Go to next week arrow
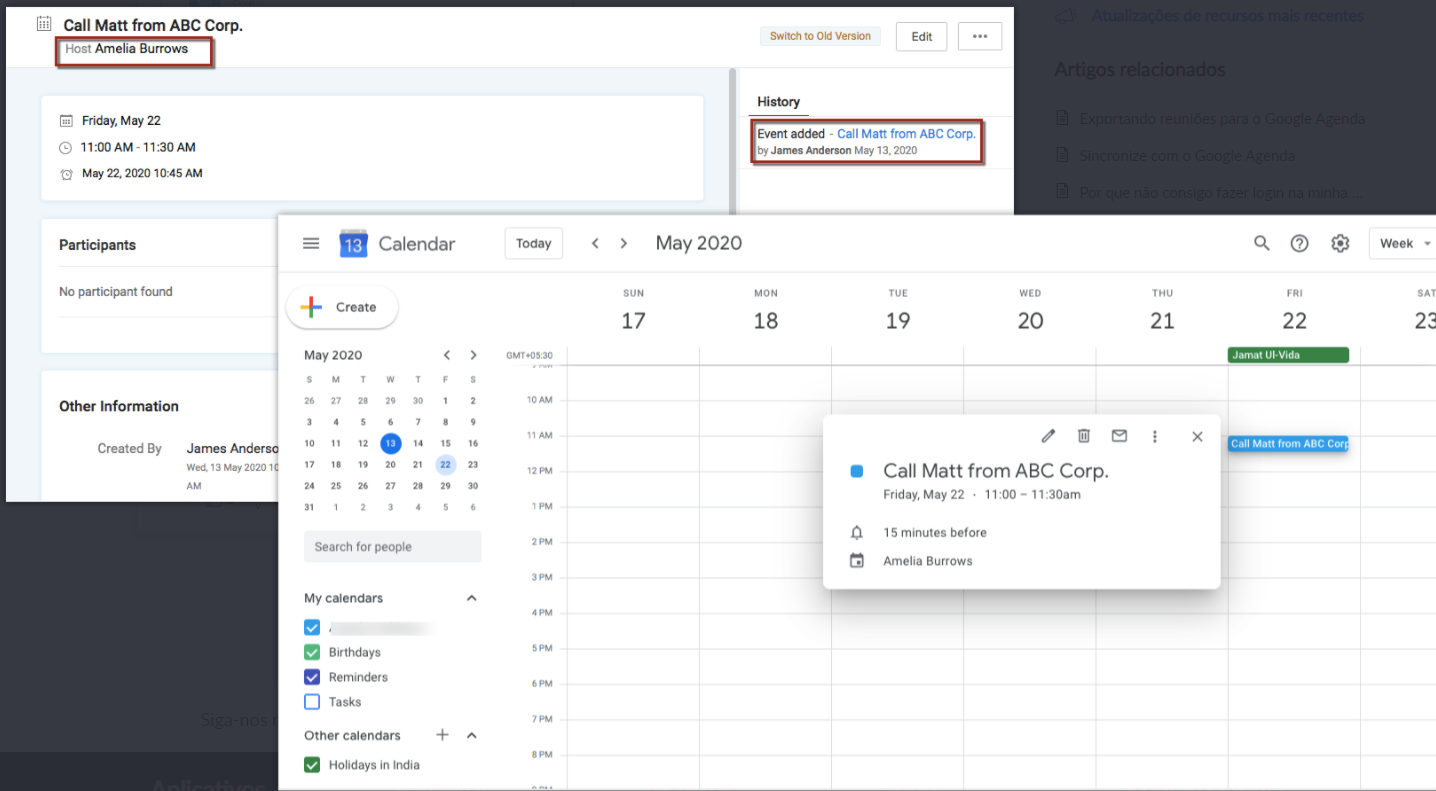1436x791 pixels. (x=624, y=243)
